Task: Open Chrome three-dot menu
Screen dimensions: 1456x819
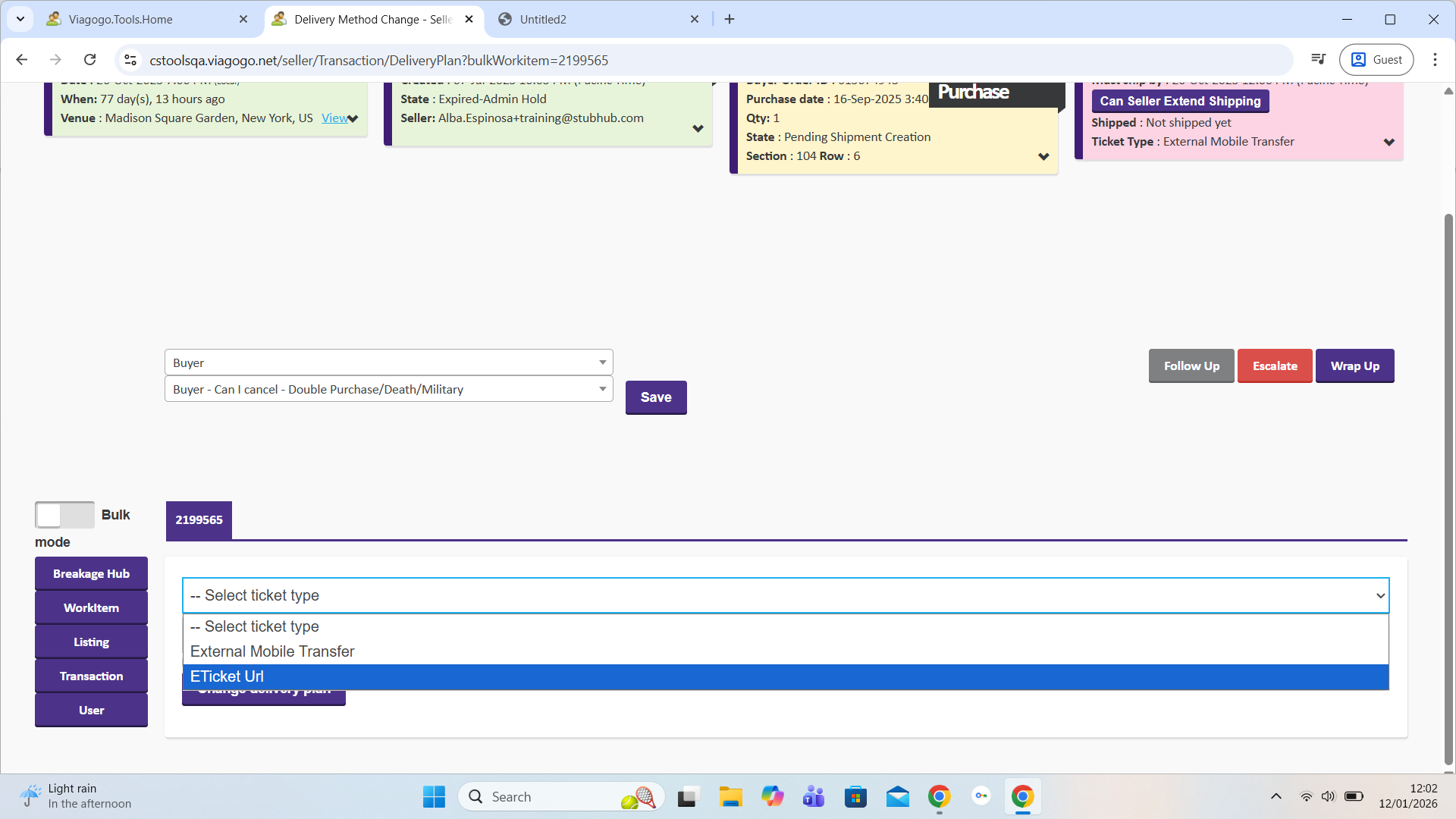Action: (1435, 60)
